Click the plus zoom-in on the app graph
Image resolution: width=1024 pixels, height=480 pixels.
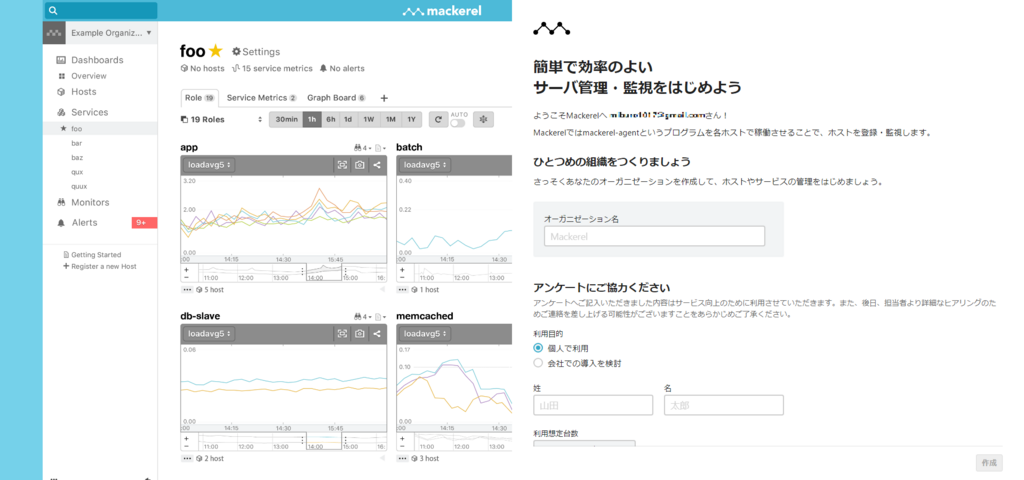[186, 269]
